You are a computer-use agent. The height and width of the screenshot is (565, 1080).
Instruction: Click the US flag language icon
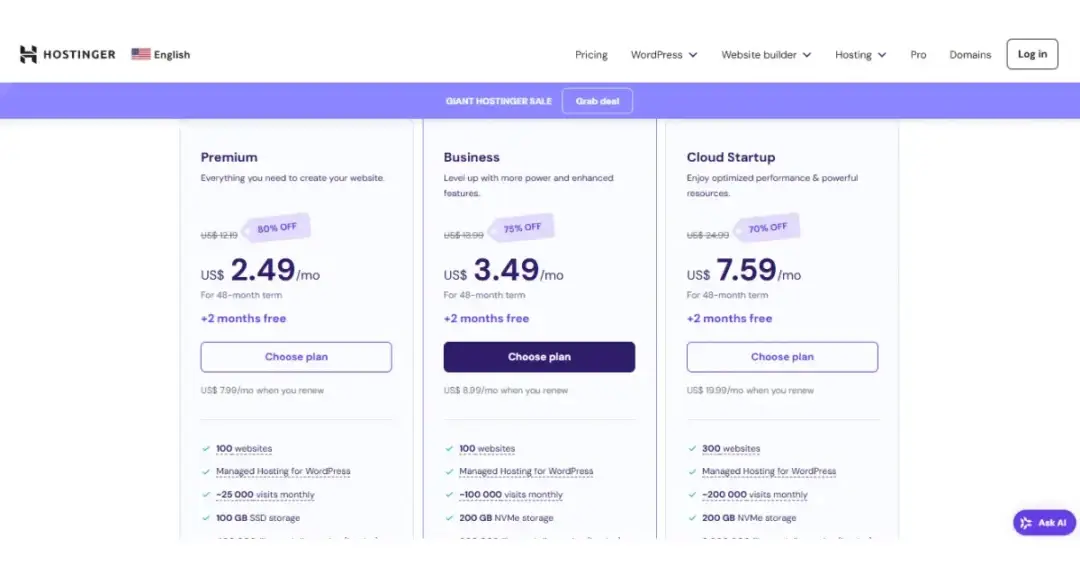(x=141, y=54)
